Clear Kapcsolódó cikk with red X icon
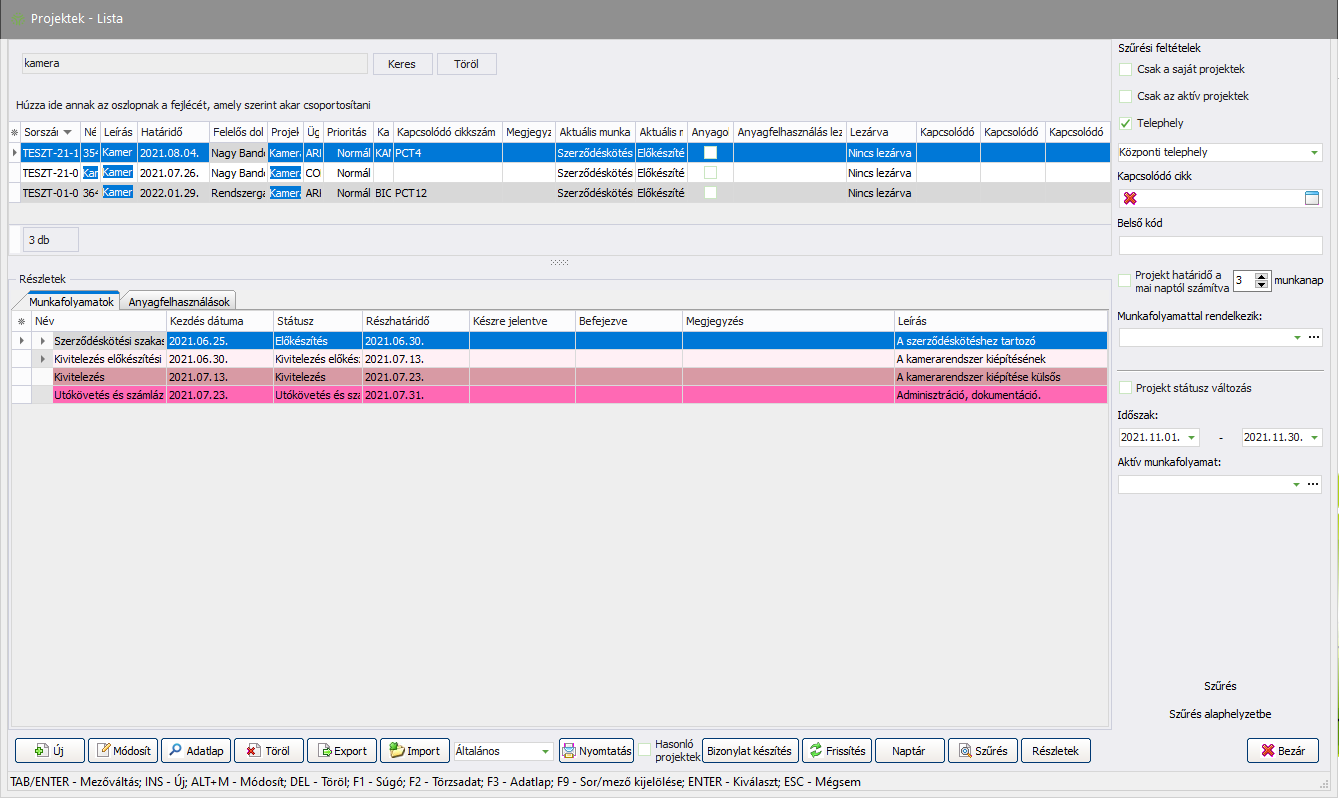Screen dimensions: 1339x798 pos(1130,198)
